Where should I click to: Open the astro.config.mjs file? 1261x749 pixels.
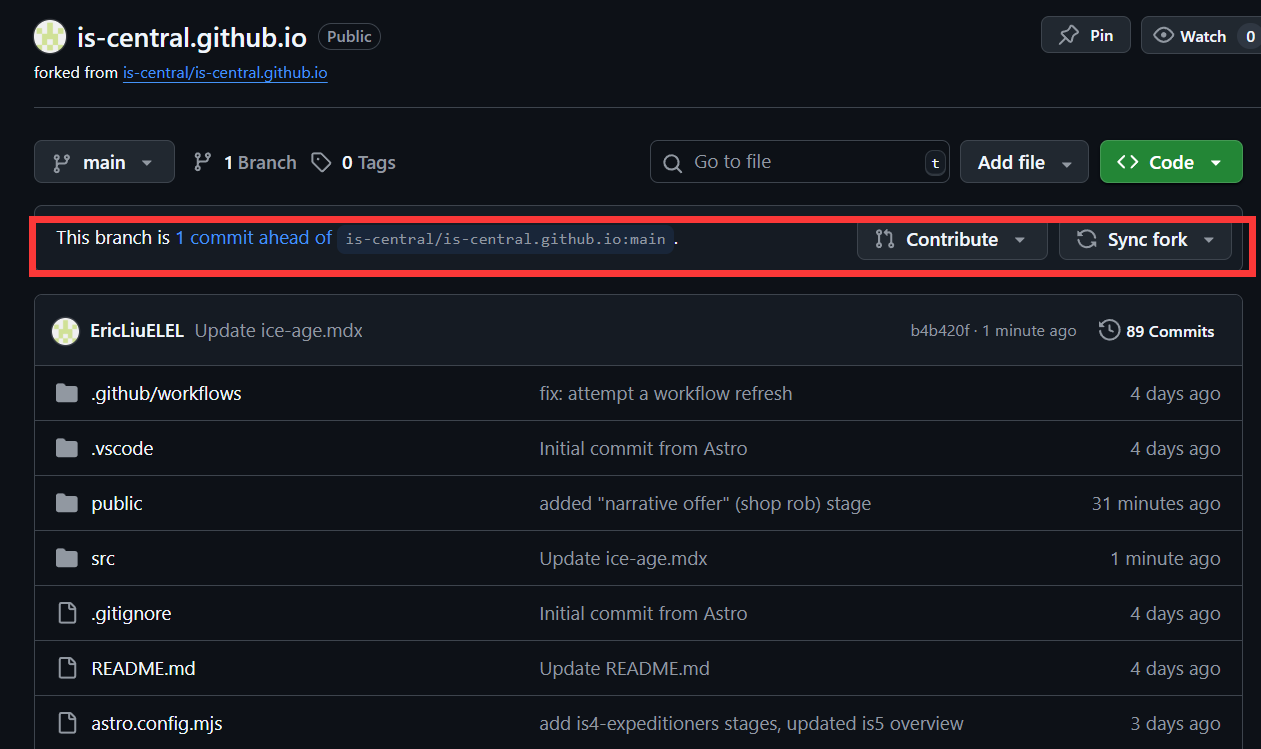click(156, 723)
